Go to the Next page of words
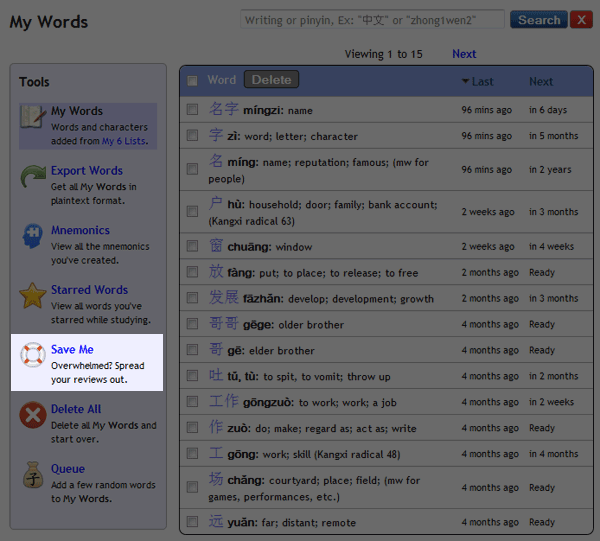 464,54
